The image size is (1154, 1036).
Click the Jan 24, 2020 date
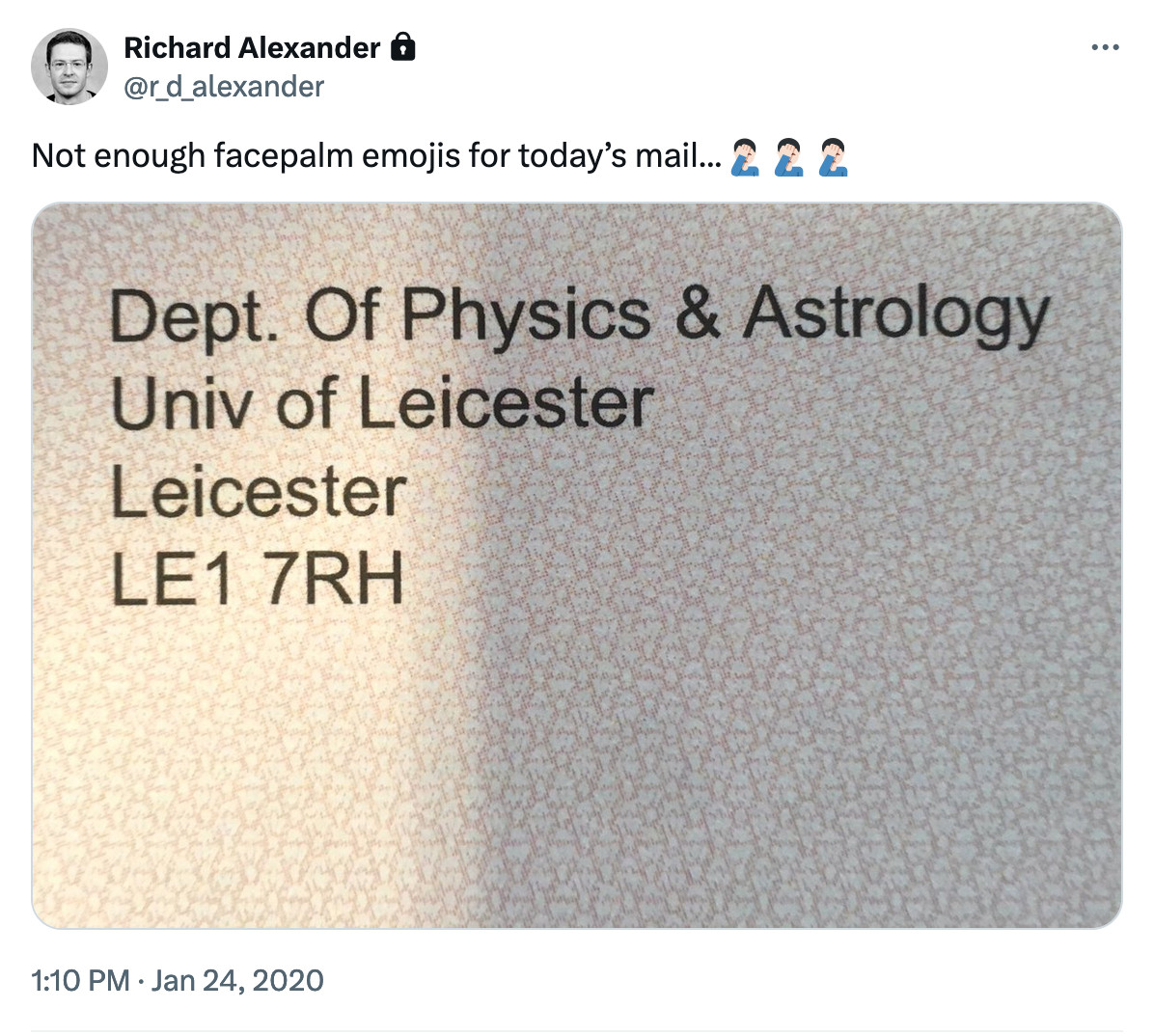pyautogui.click(x=237, y=981)
